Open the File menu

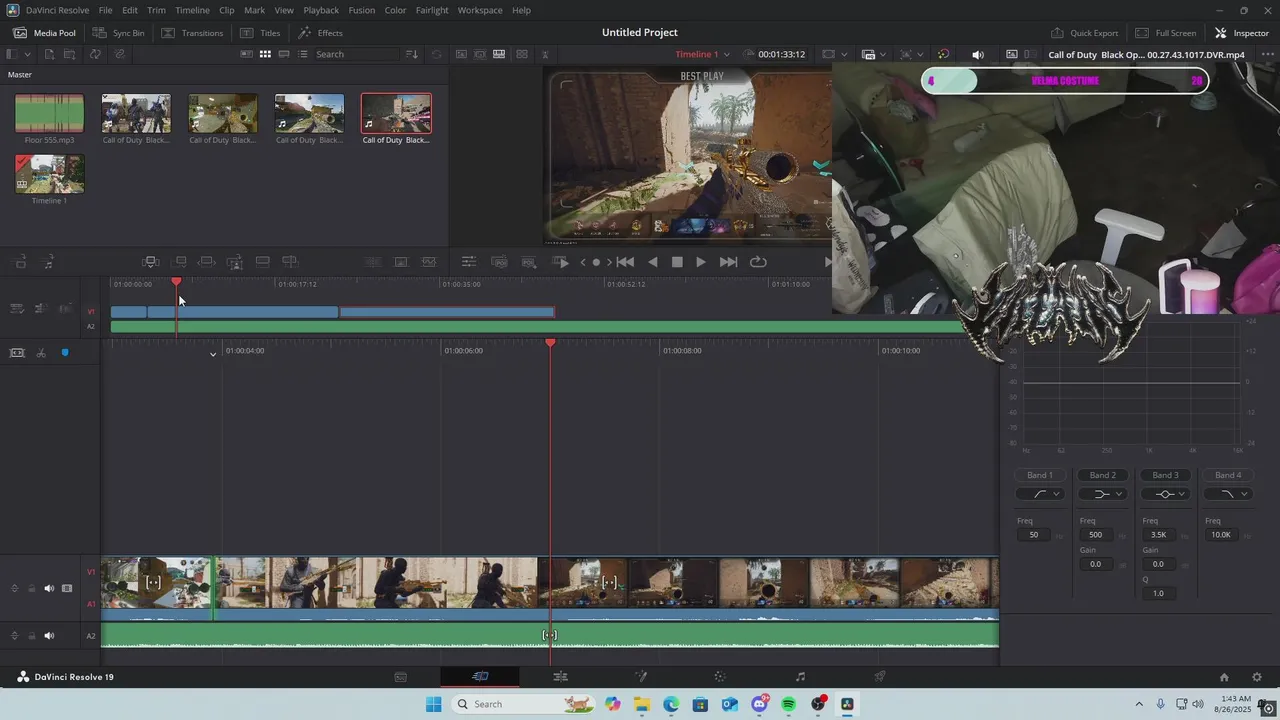(105, 10)
